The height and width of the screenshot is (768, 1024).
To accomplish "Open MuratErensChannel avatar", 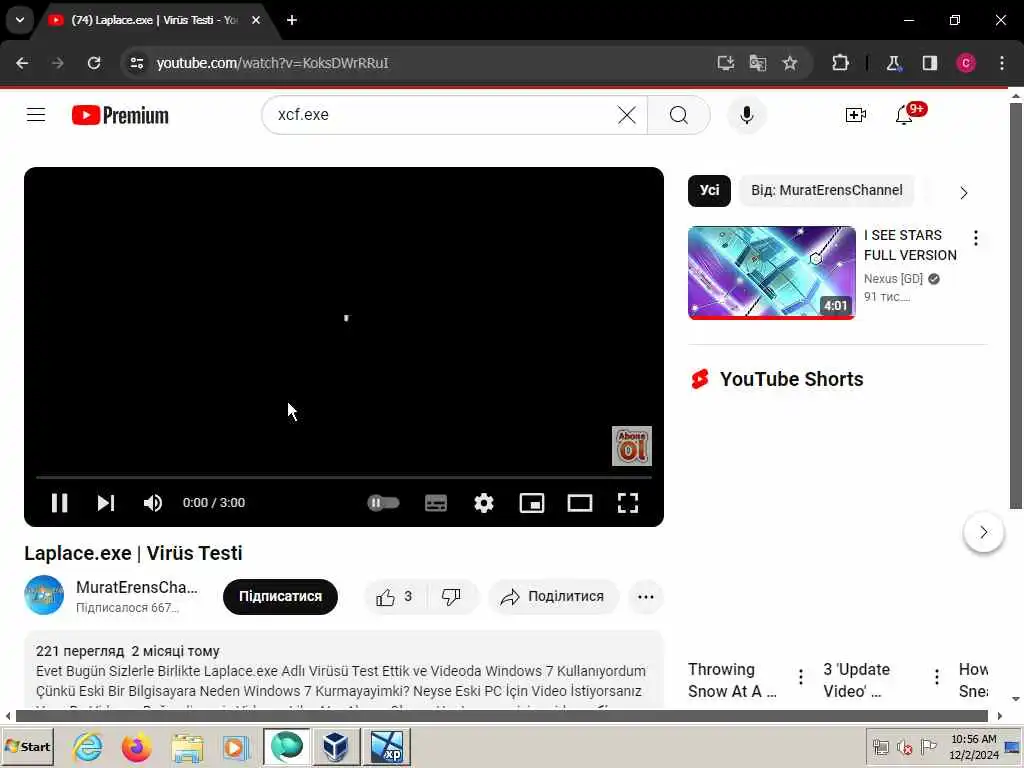I will [x=44, y=595].
